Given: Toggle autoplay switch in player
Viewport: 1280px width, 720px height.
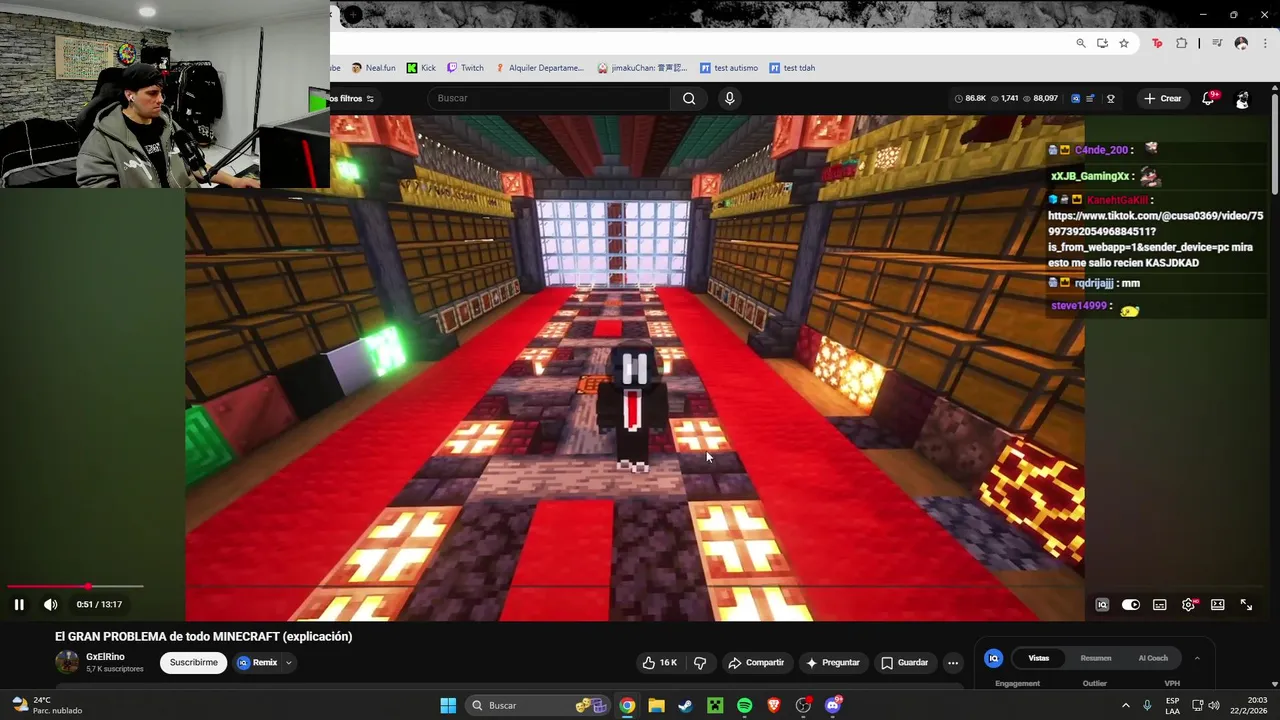Looking at the screenshot, I should click(x=1131, y=605).
